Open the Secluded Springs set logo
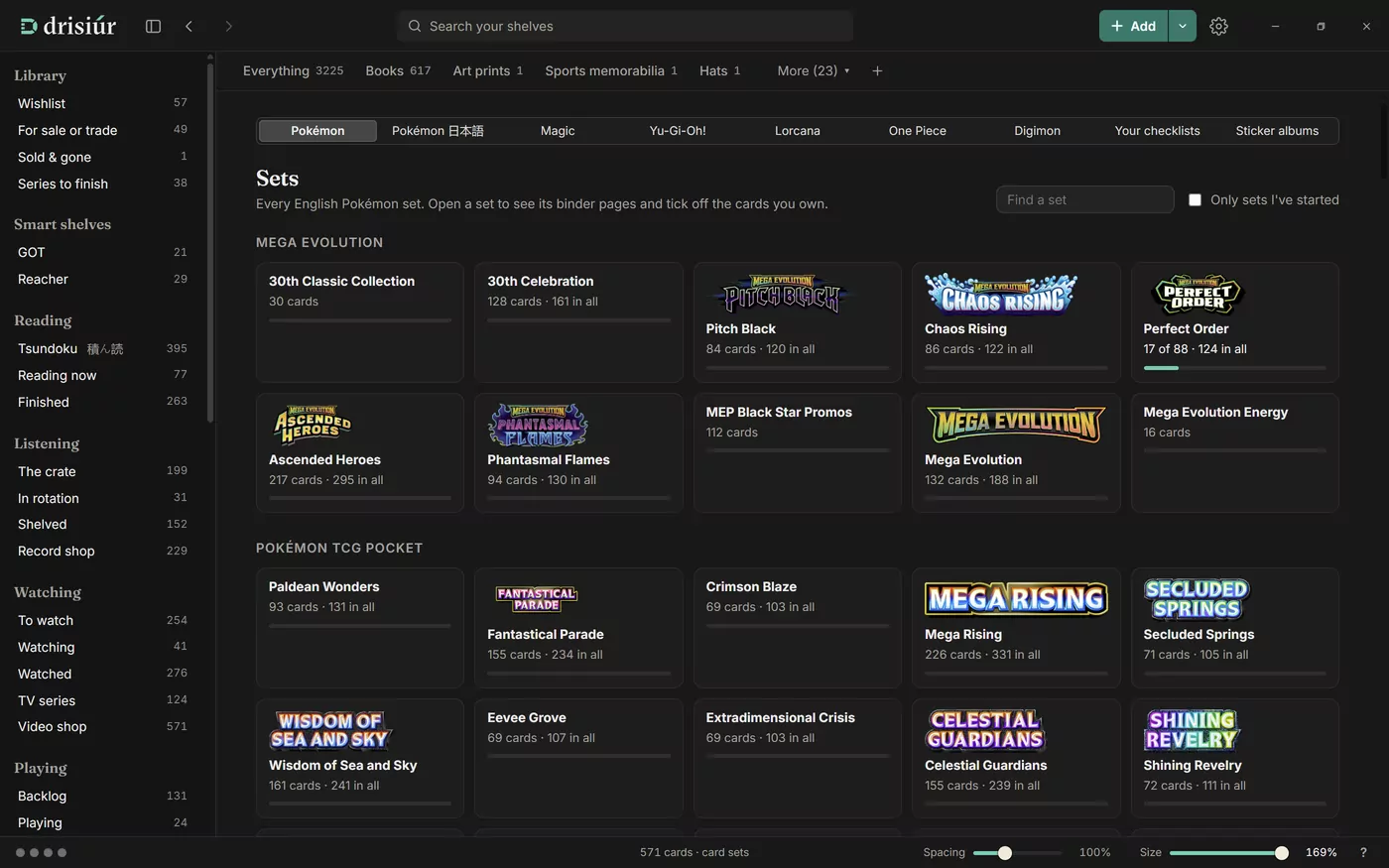 pos(1196,599)
